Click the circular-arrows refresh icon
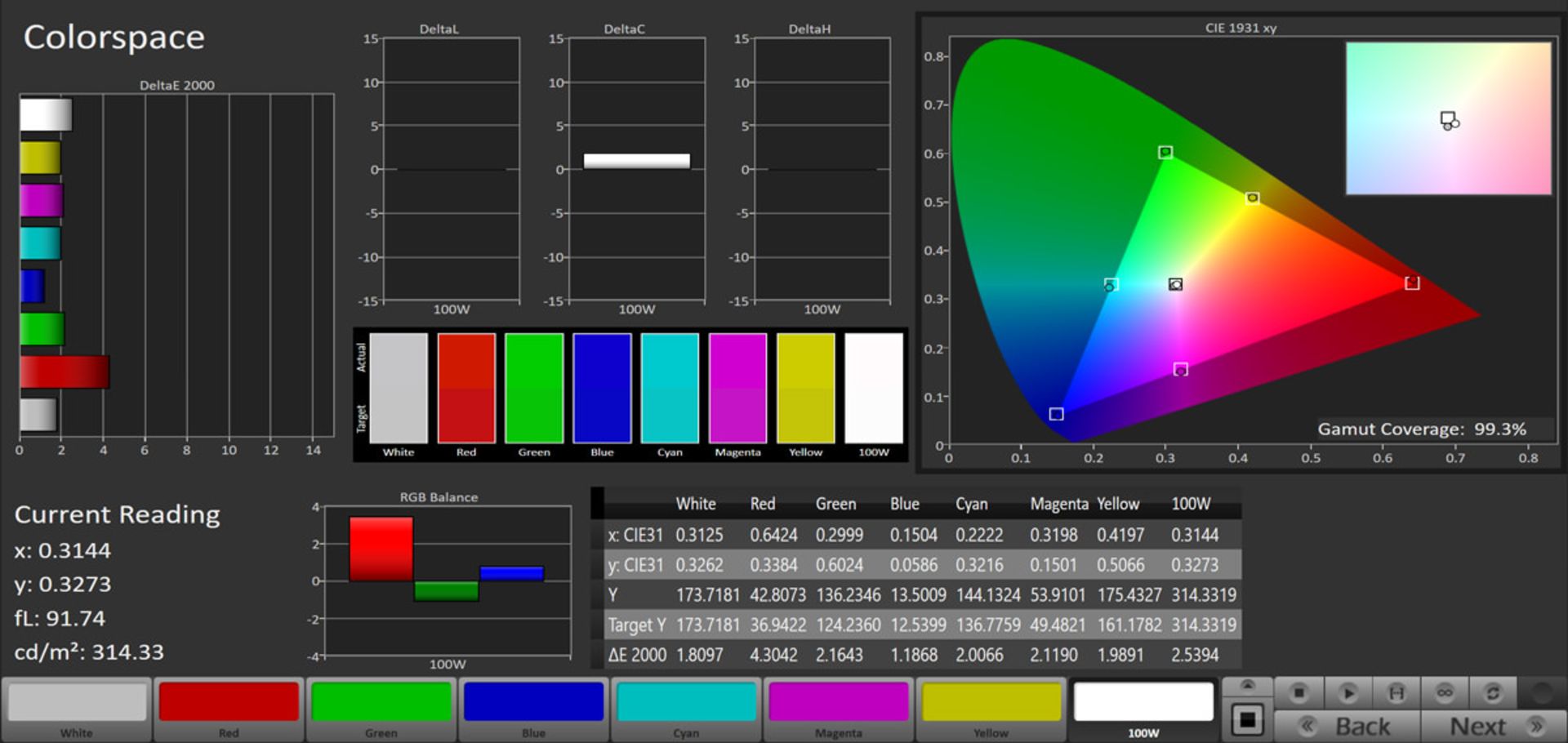1568x743 pixels. (x=1493, y=693)
